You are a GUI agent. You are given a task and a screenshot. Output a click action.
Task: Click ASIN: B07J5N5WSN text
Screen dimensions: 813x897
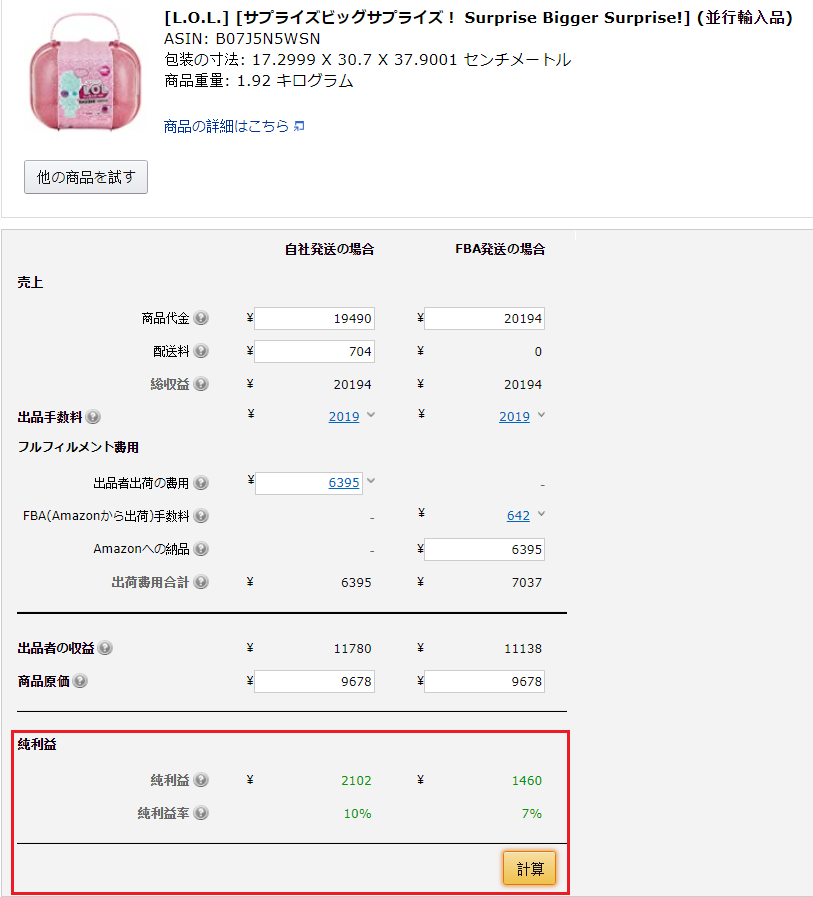[242, 39]
